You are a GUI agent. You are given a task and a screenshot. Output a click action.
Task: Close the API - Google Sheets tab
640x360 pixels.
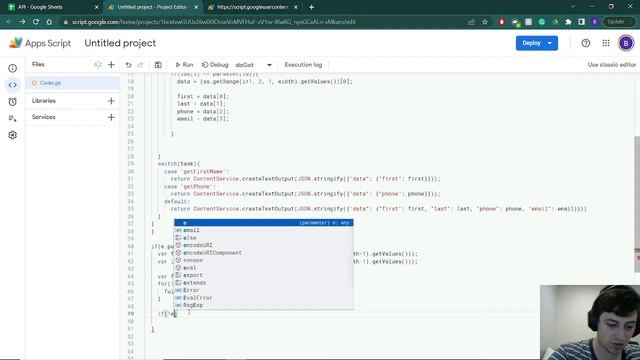[97, 7]
